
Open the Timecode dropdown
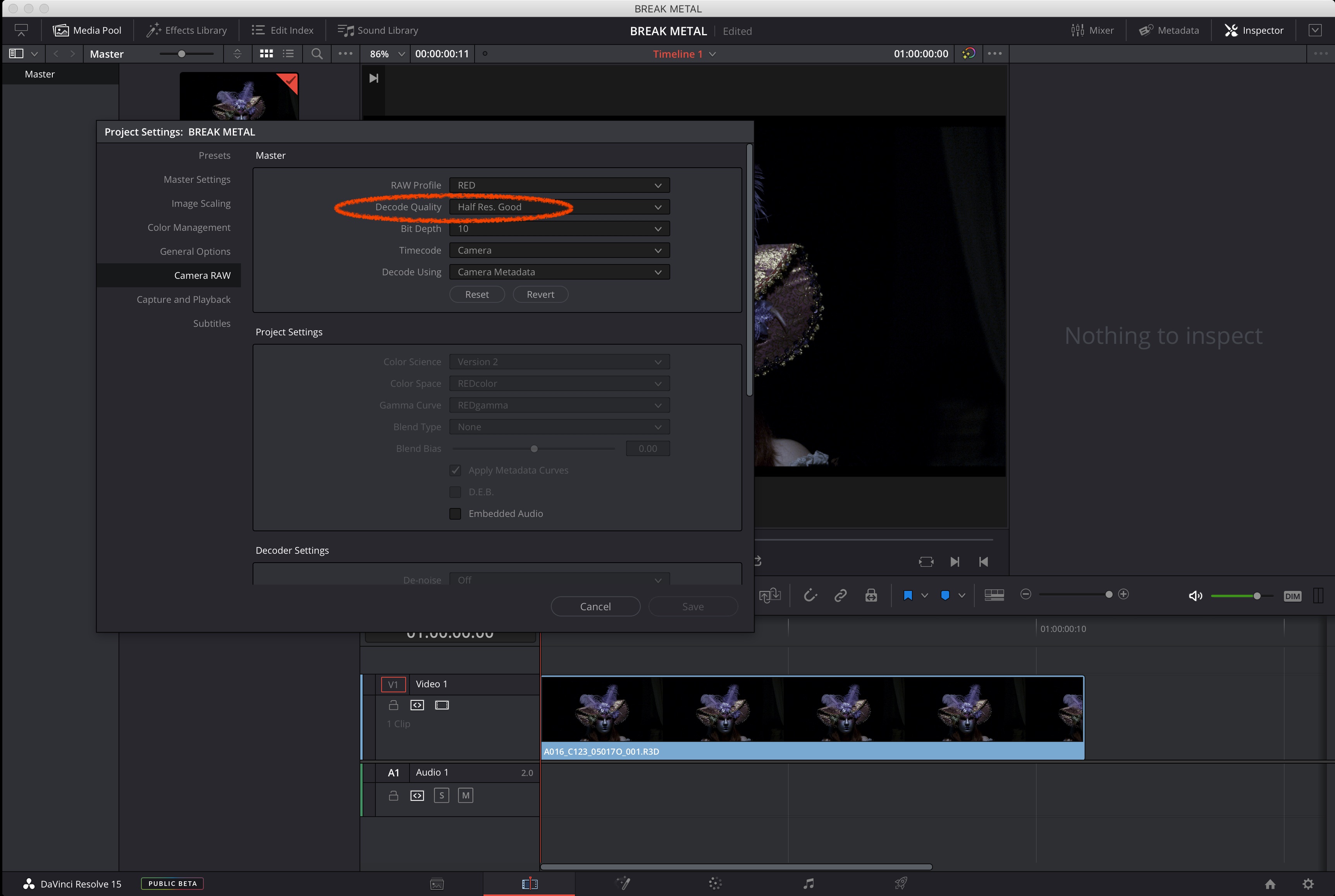[559, 250]
